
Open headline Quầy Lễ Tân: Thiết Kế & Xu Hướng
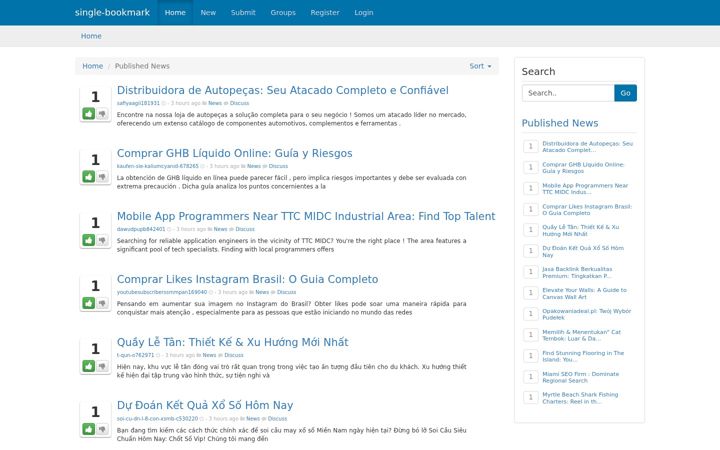tap(232, 342)
